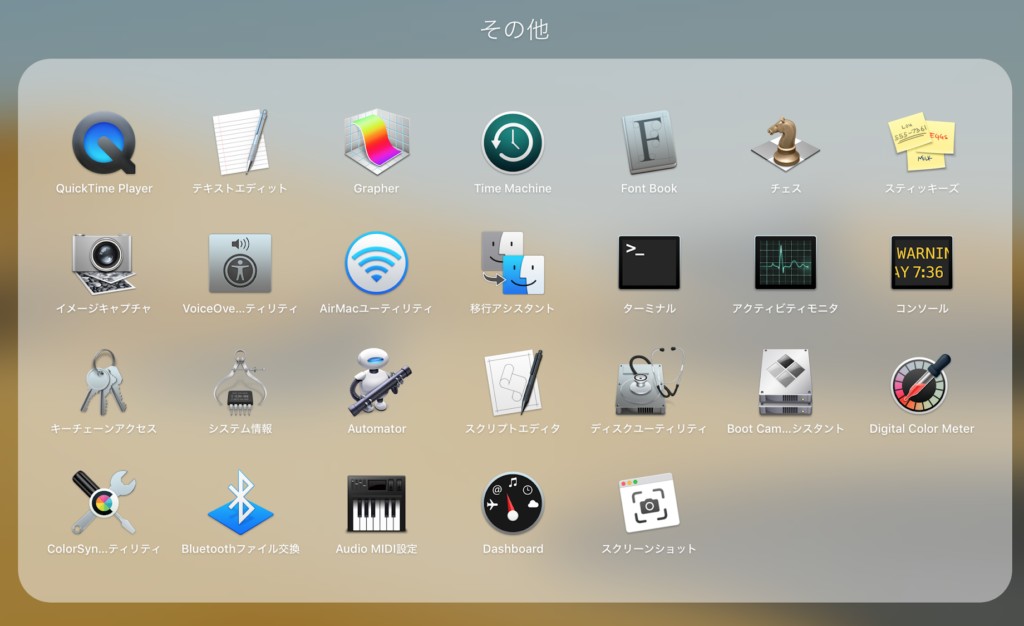
Task: Launch Boot Camp アシスタント icon
Action: click(785, 383)
